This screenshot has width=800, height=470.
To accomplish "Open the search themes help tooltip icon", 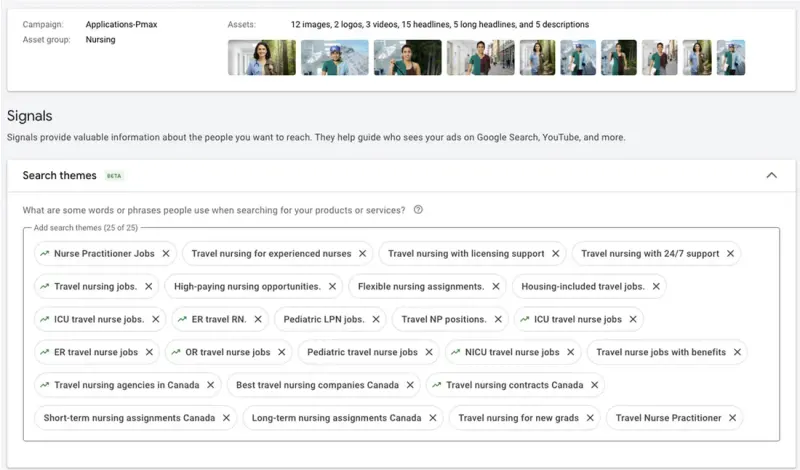I will (x=418, y=210).
